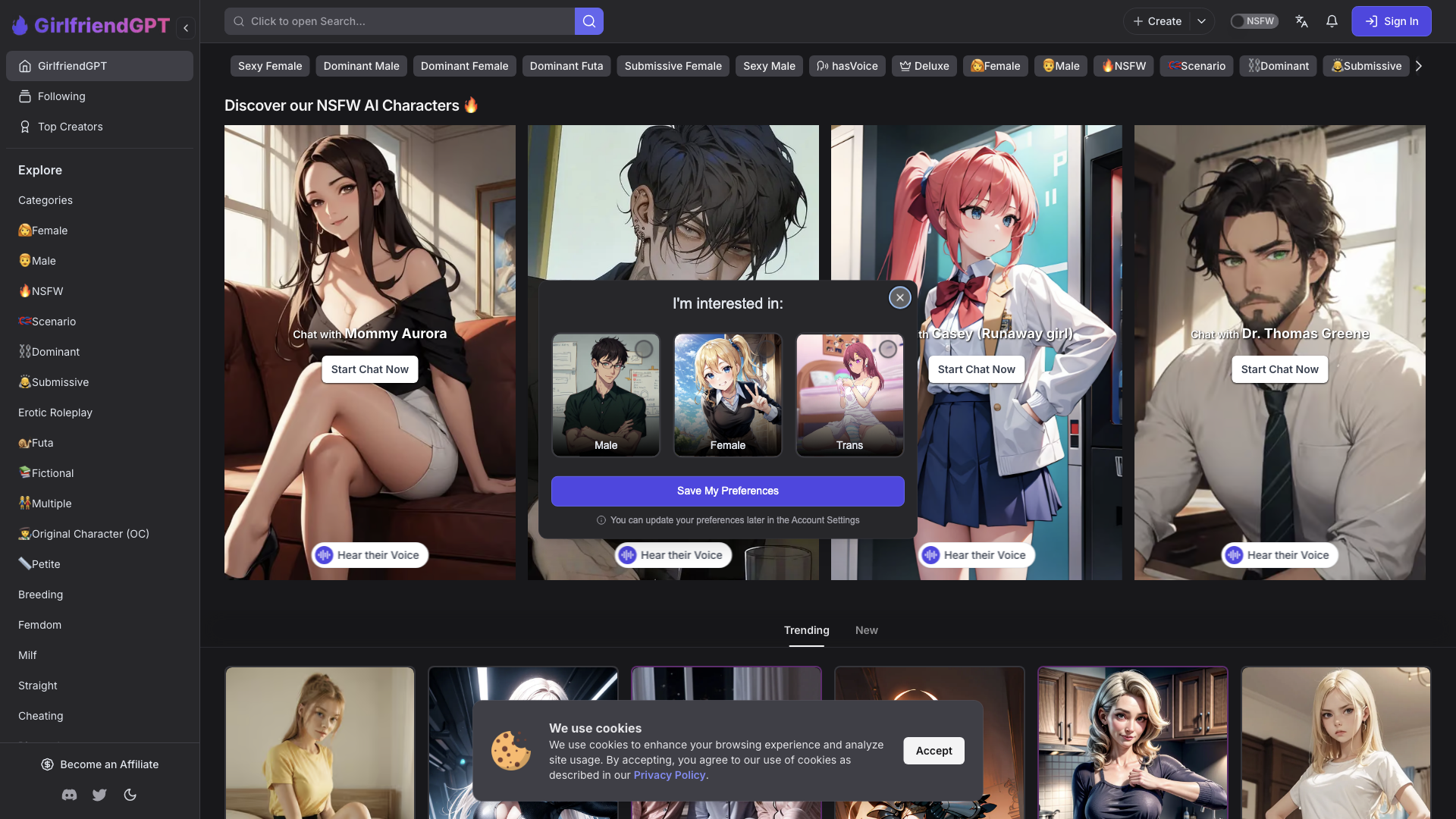
Task: Click the notifications bell icon
Action: pyautogui.click(x=1332, y=21)
